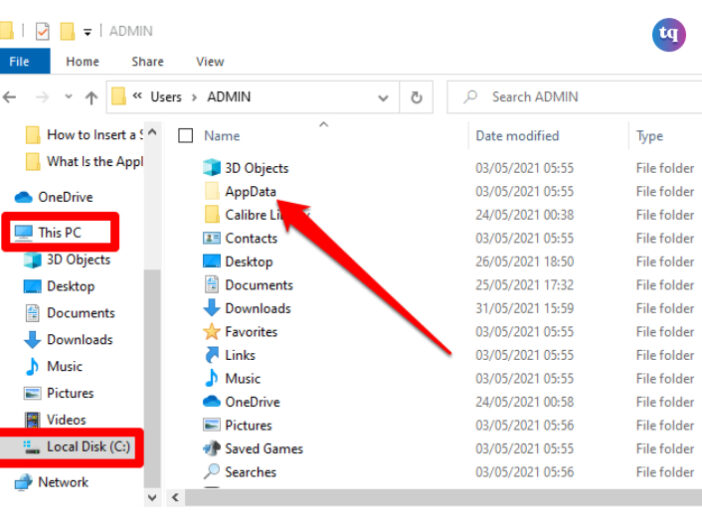Screen dimensions: 702x526
Task: Select This PC in the navigation pane
Action: [x=48, y=232]
